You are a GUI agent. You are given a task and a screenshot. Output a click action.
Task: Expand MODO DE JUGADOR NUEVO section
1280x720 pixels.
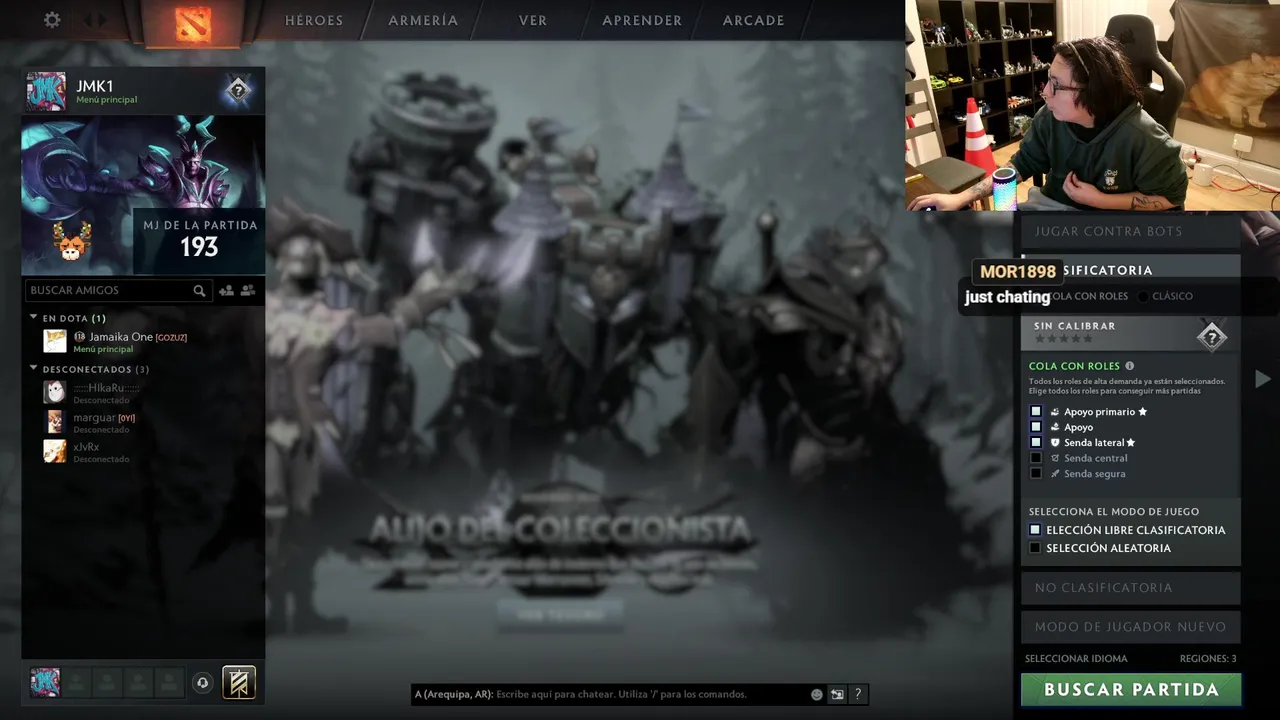click(1130, 627)
